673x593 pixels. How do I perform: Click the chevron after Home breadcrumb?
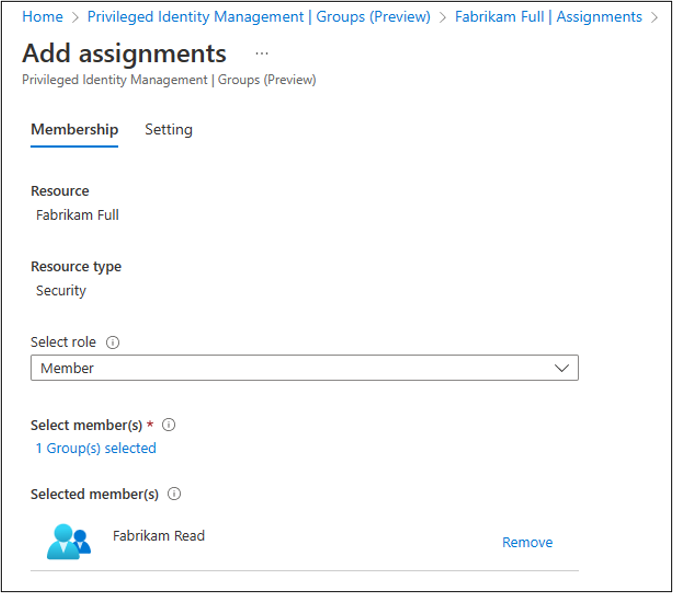(75, 17)
